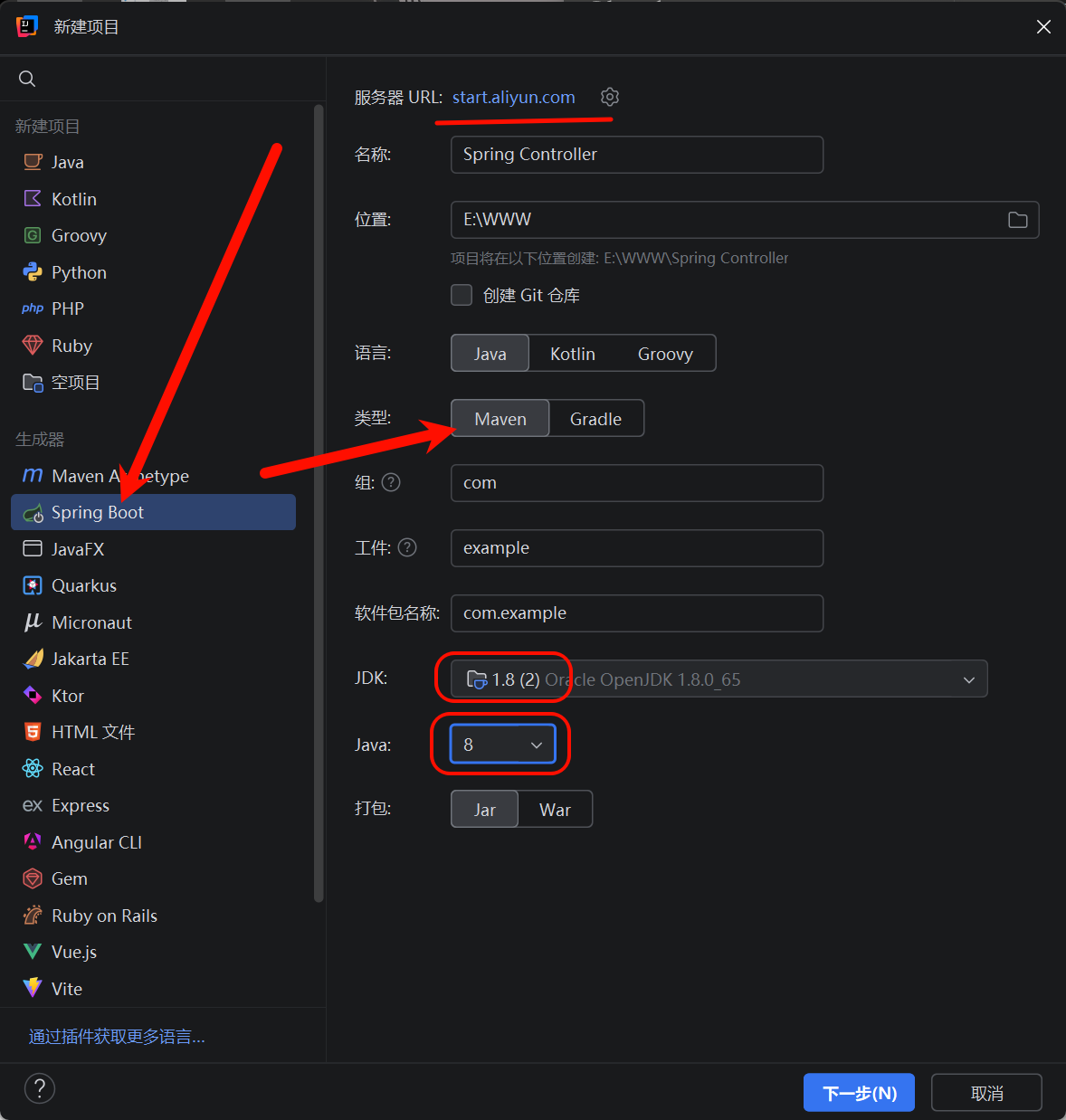Click the Express ex icon
1066x1120 pixels.
(x=33, y=805)
